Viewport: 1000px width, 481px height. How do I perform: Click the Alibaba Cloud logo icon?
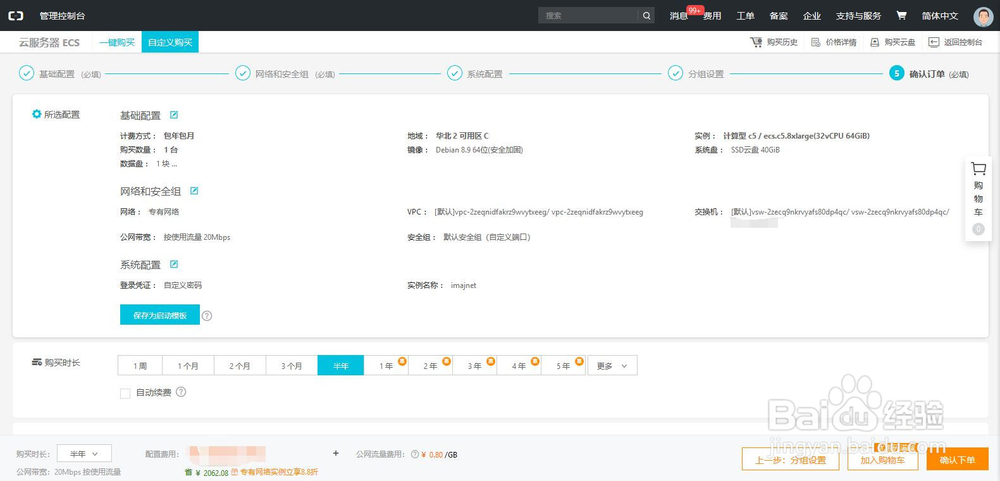pyautogui.click(x=15, y=15)
